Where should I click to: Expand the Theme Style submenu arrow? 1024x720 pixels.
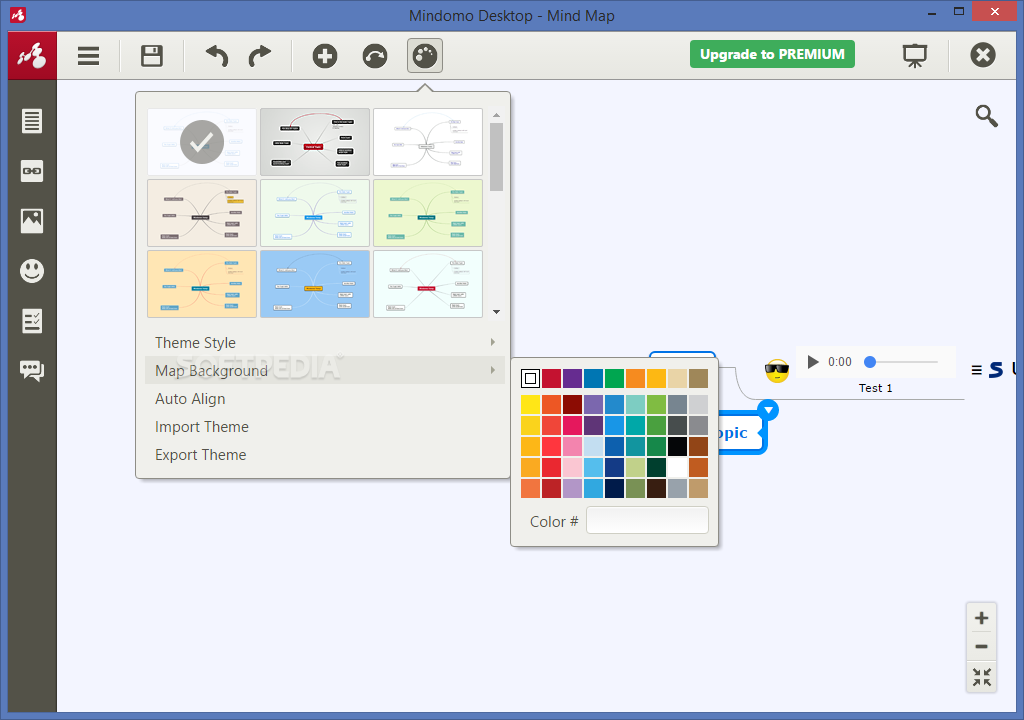pos(492,342)
